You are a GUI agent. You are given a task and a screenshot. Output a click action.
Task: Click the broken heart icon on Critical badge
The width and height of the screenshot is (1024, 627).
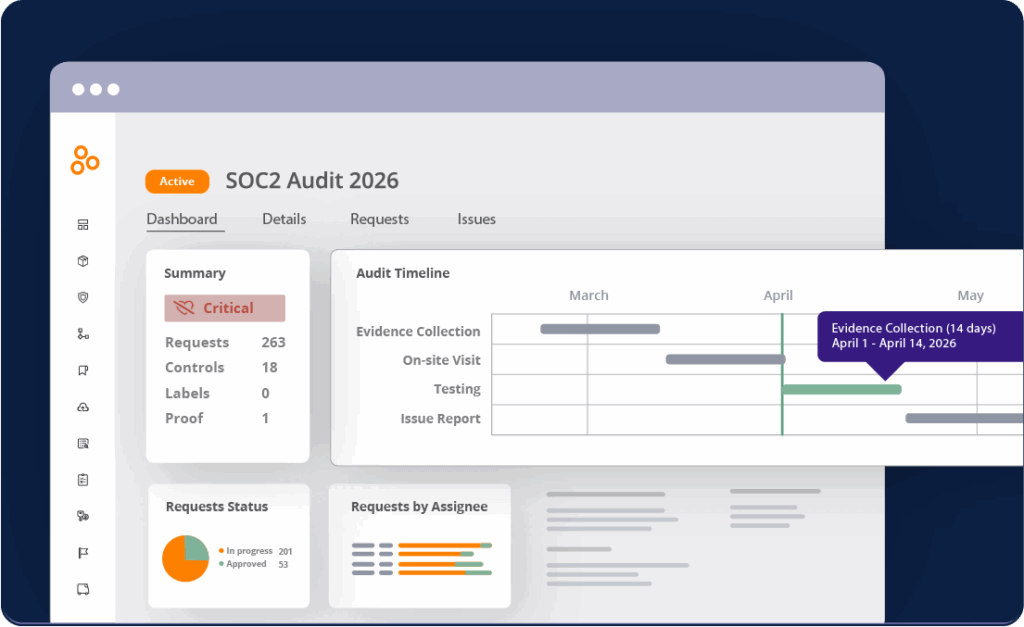point(184,308)
